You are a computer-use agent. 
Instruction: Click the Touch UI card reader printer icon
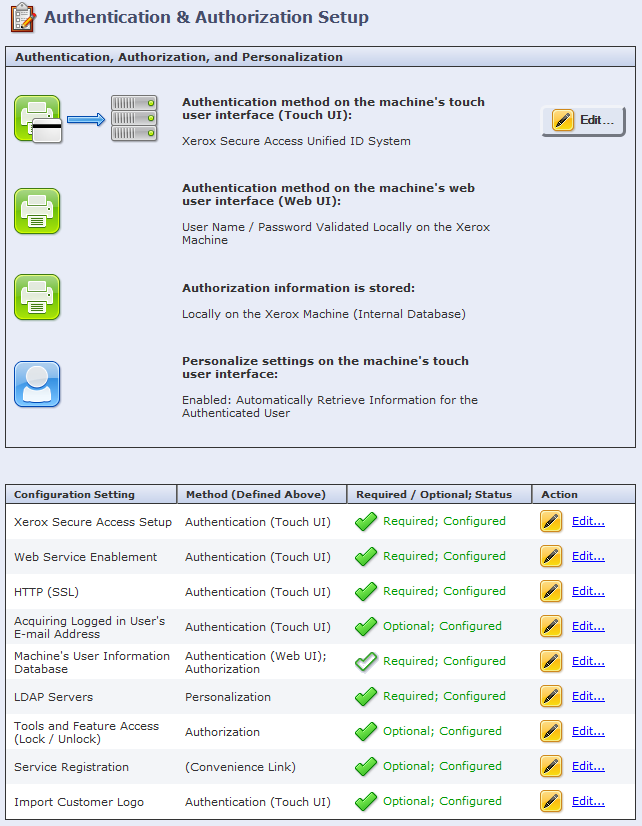(x=38, y=120)
